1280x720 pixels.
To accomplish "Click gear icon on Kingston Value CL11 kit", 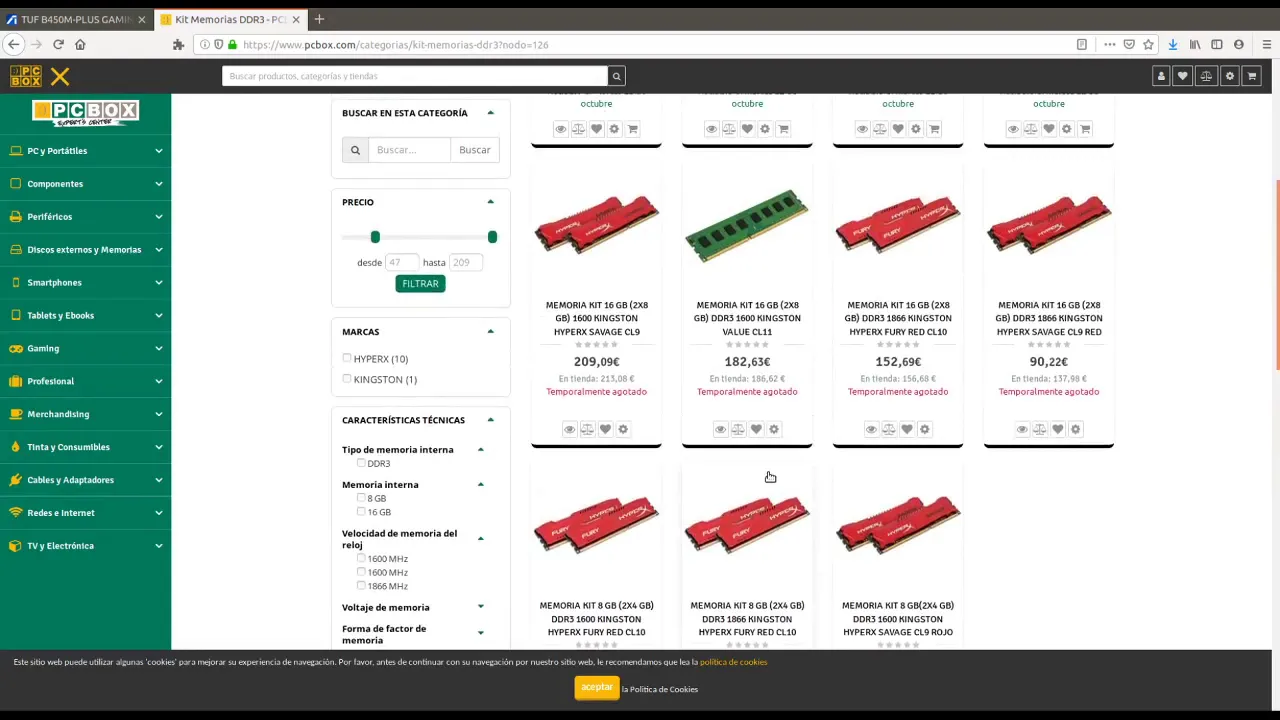I will [x=774, y=429].
